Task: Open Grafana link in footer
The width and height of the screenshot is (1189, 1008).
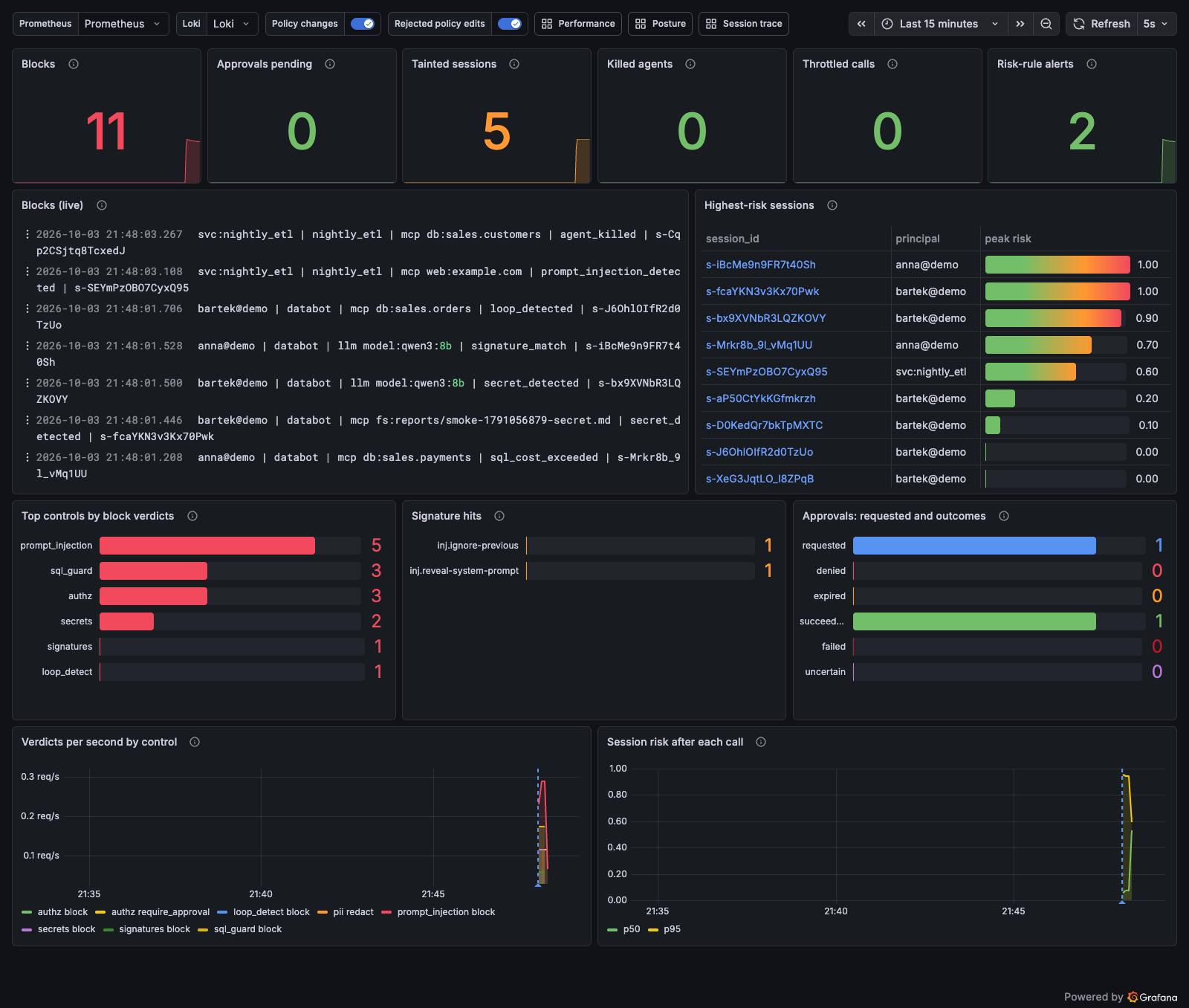Action: (1152, 997)
